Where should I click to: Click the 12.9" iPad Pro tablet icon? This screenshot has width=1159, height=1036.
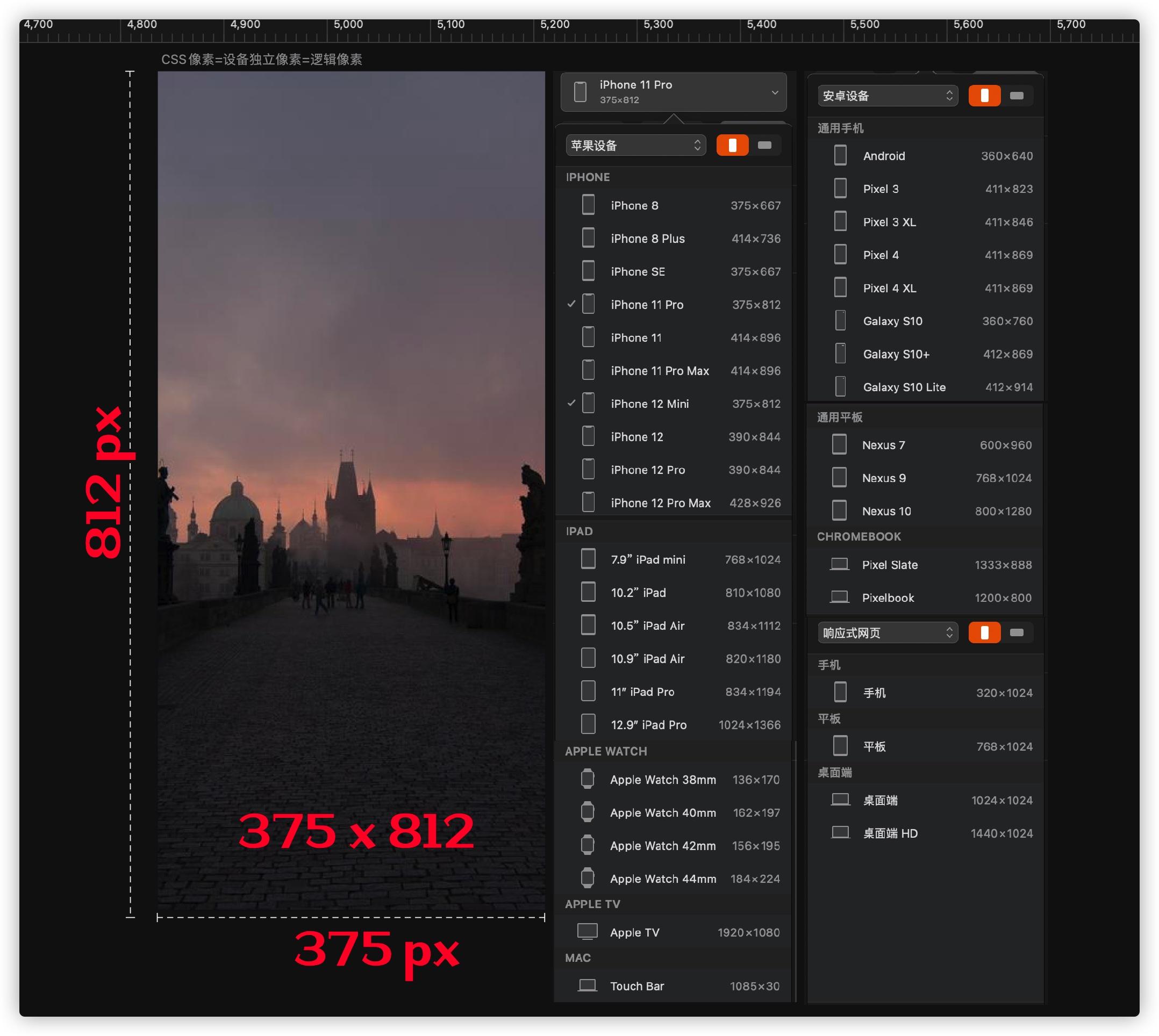point(588,724)
